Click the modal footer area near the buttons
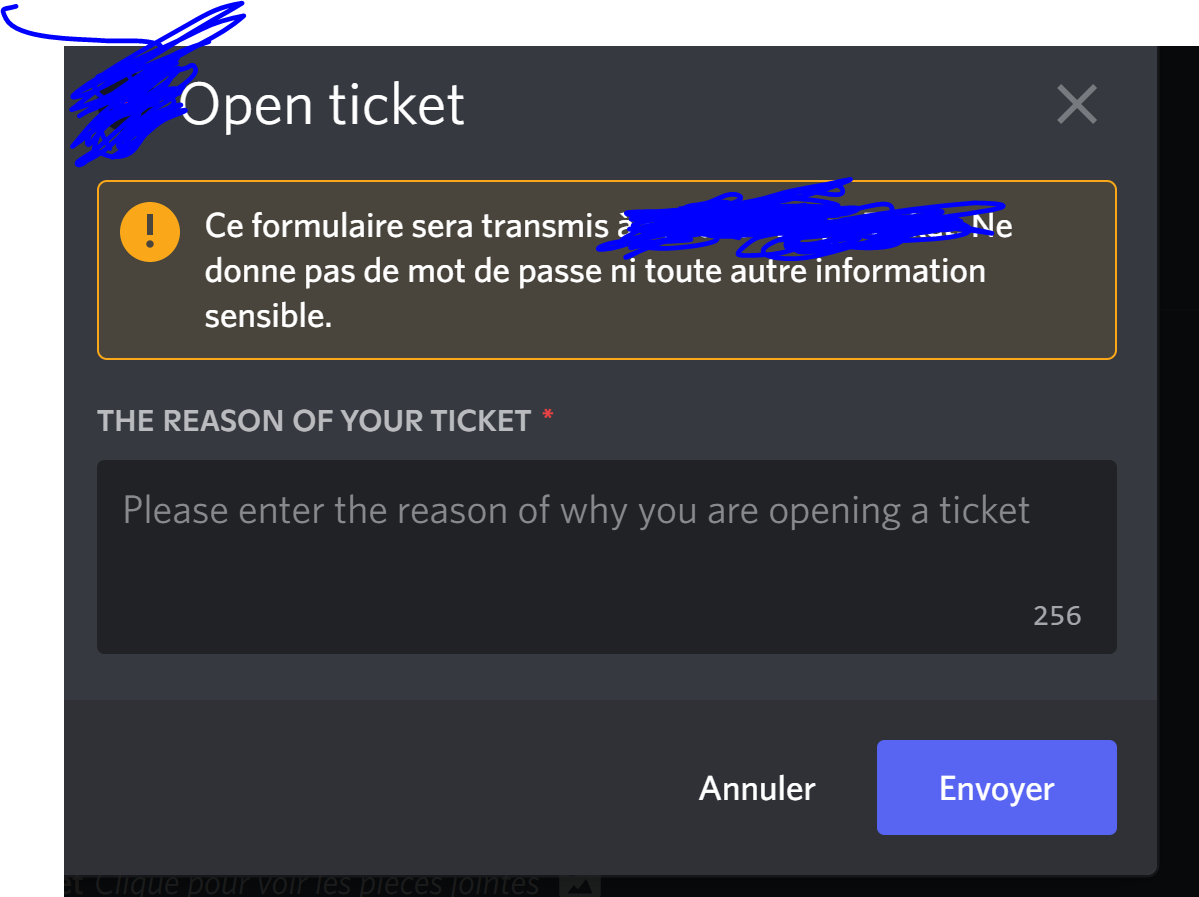The image size is (1199, 897). point(400,788)
